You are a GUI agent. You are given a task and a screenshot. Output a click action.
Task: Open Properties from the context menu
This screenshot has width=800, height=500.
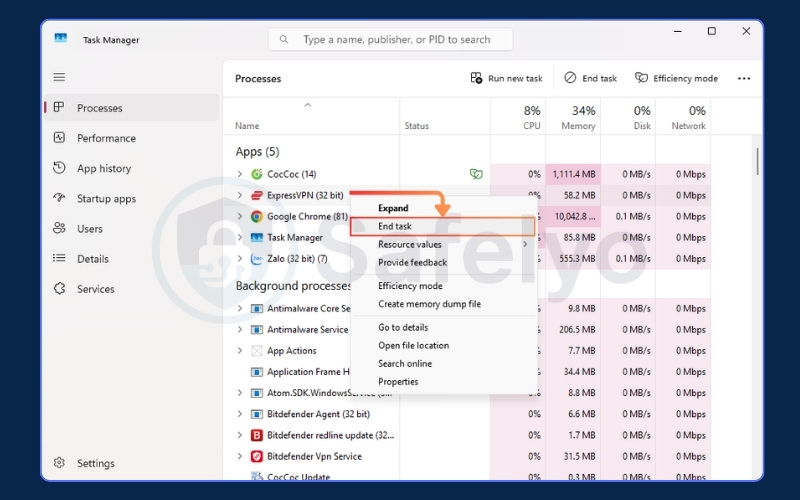[x=398, y=382]
